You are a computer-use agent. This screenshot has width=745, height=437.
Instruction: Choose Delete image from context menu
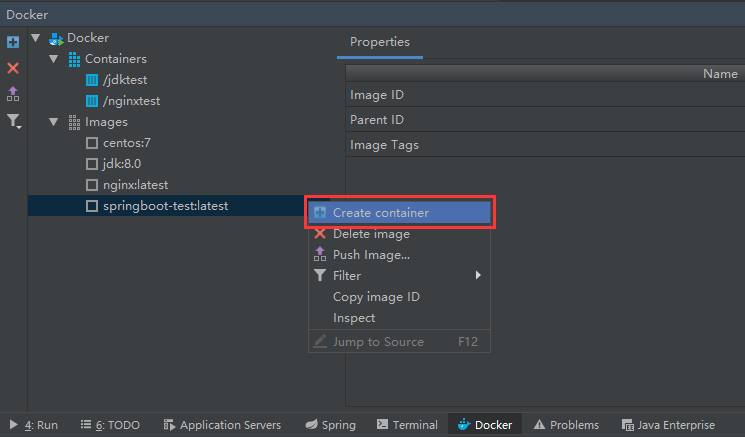(399, 234)
